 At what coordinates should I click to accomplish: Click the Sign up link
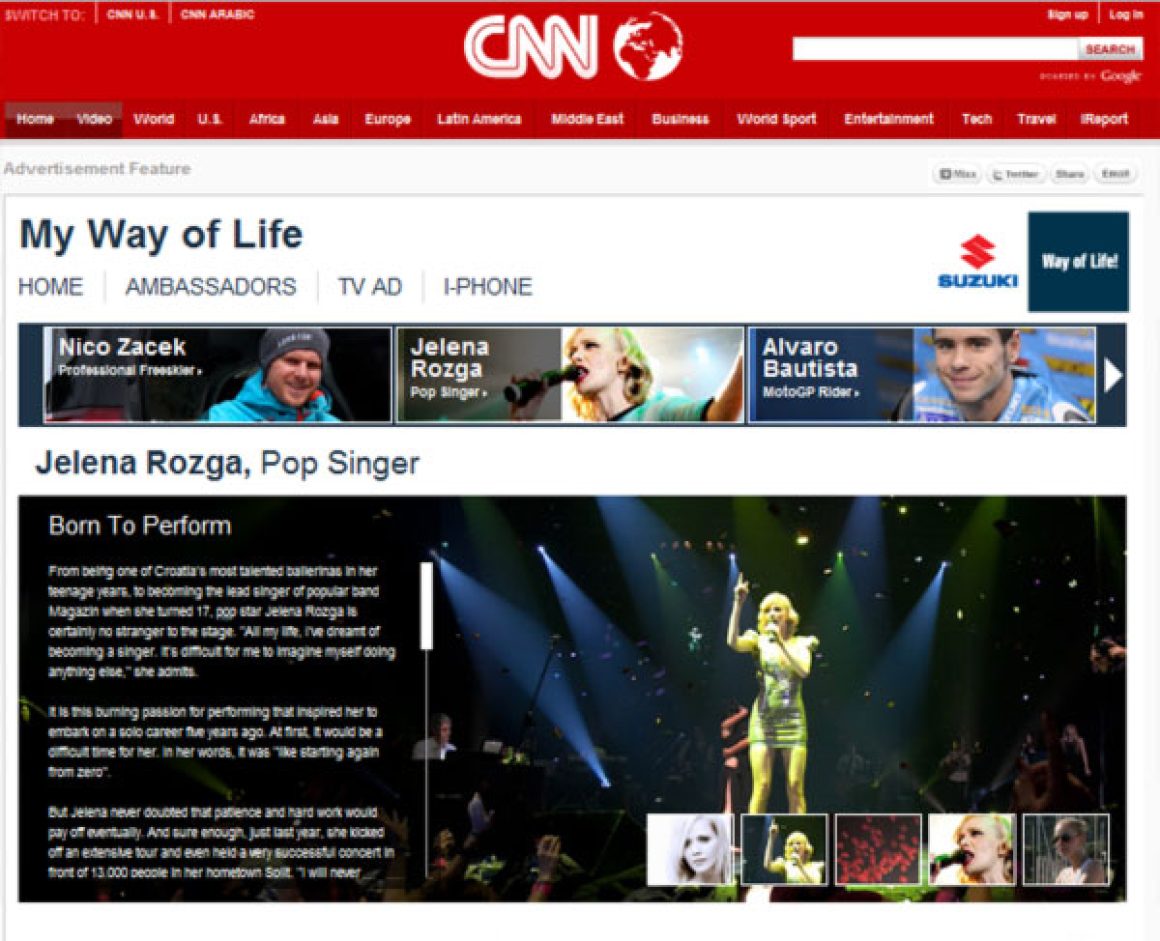[1068, 14]
